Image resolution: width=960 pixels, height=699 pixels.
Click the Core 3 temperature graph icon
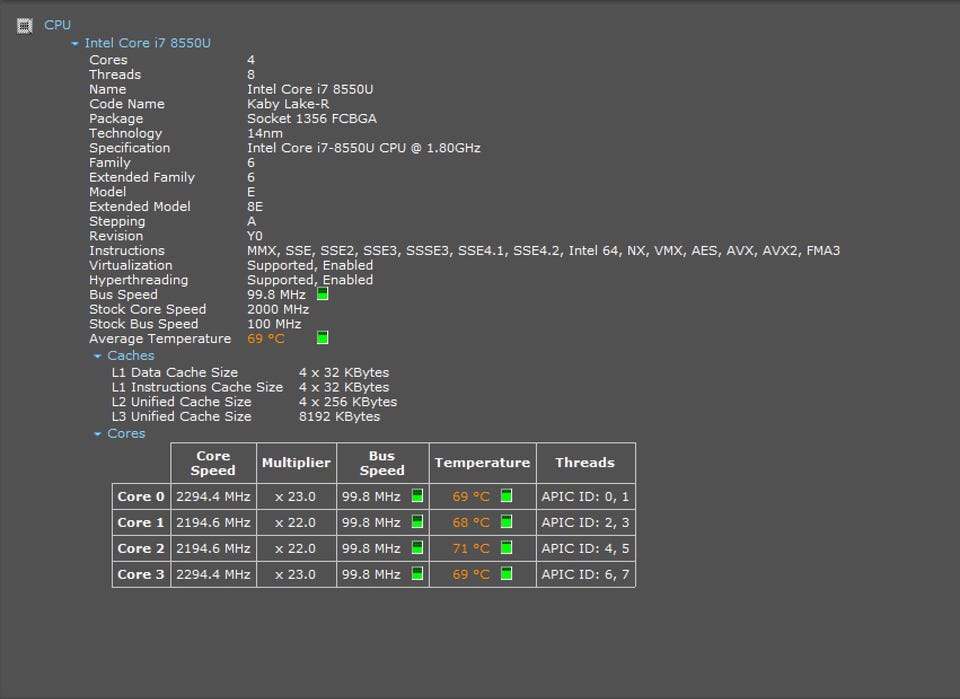click(x=506, y=574)
